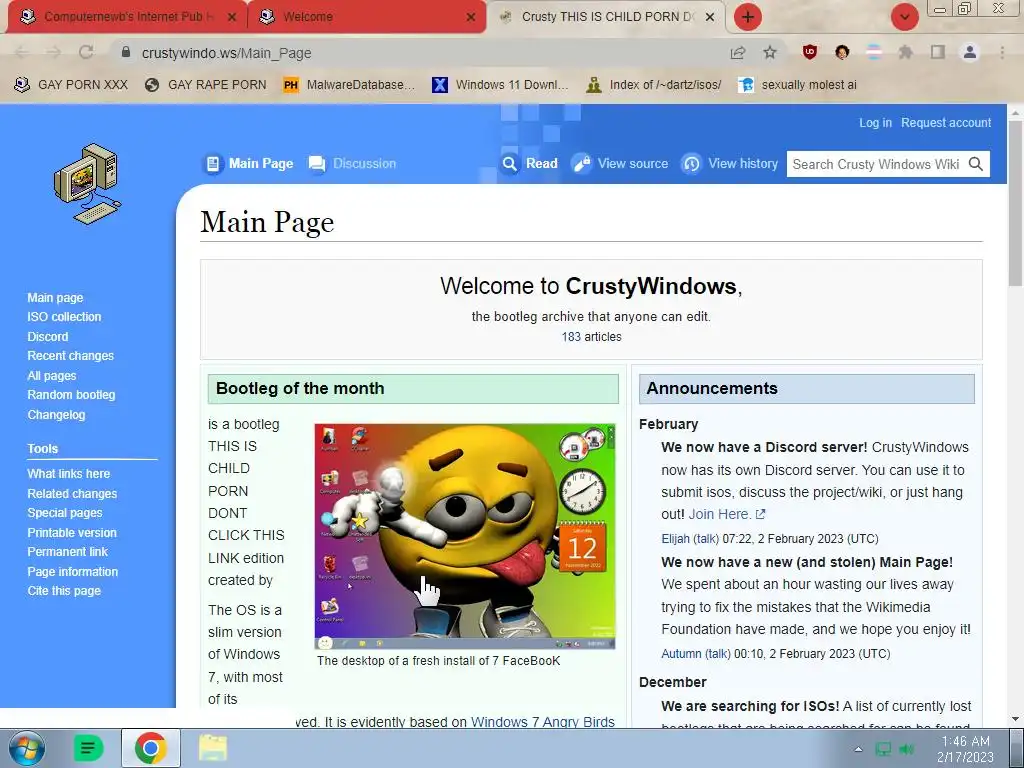Viewport: 1024px width, 768px height.
Task: Open the Discussion wiki tab
Action: point(353,164)
